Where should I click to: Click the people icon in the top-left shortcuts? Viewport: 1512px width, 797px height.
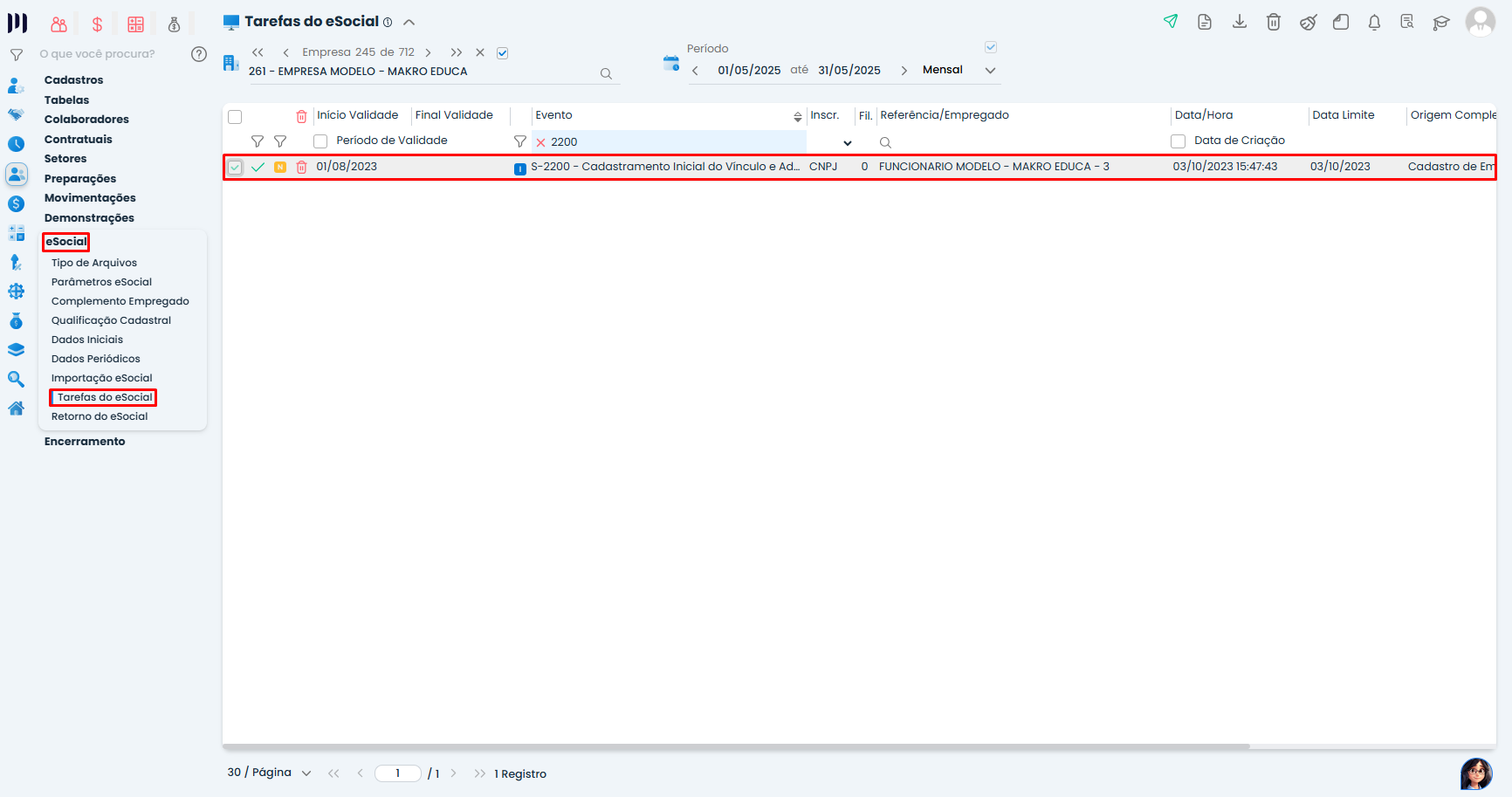58,24
